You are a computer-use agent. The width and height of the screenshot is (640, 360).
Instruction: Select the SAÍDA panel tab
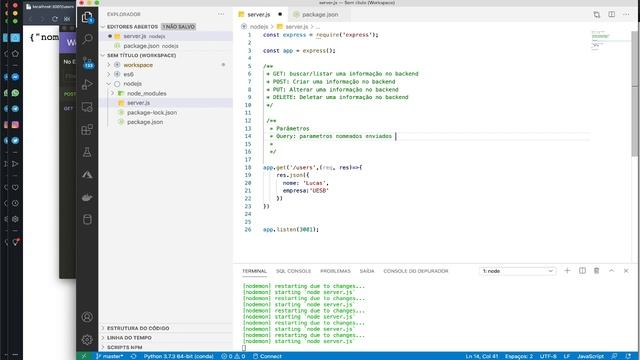(367, 271)
